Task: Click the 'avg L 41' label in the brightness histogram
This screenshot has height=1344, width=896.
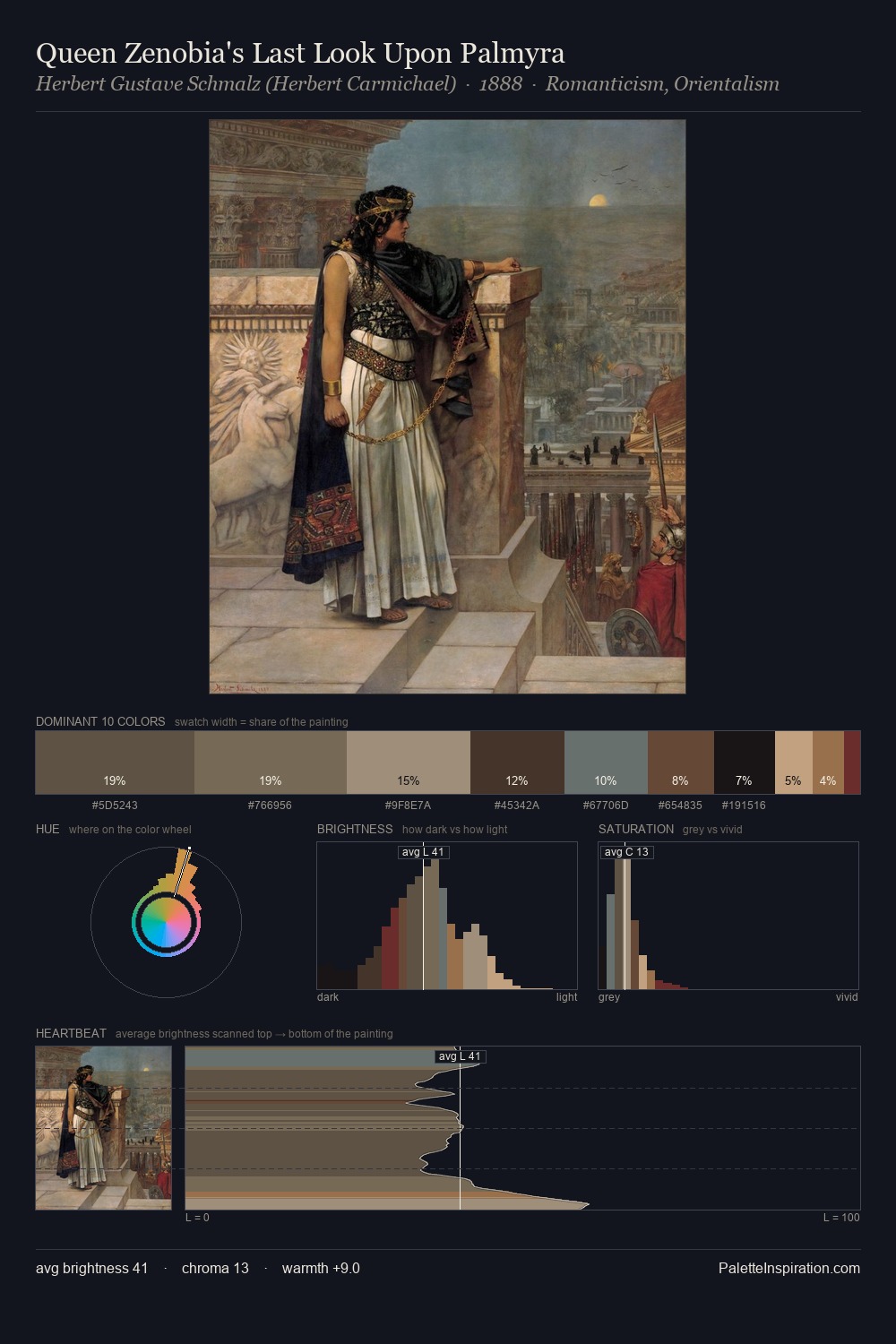Action: point(423,852)
